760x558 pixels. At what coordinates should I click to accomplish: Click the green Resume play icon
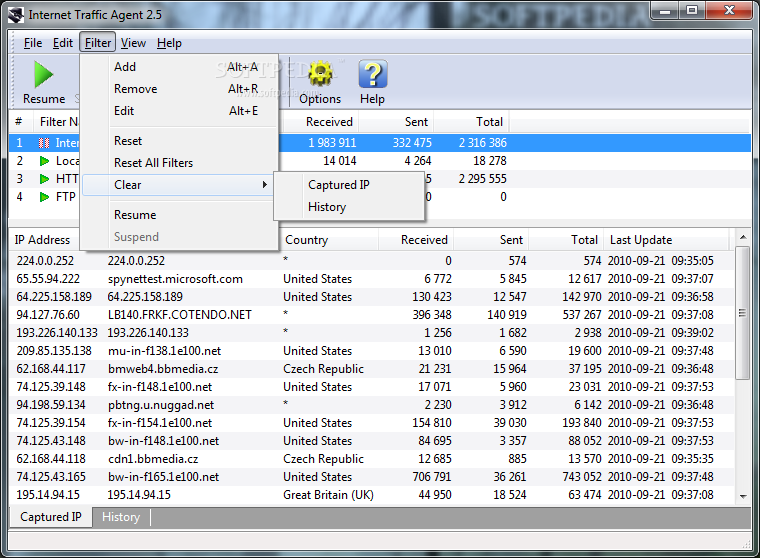click(x=44, y=75)
